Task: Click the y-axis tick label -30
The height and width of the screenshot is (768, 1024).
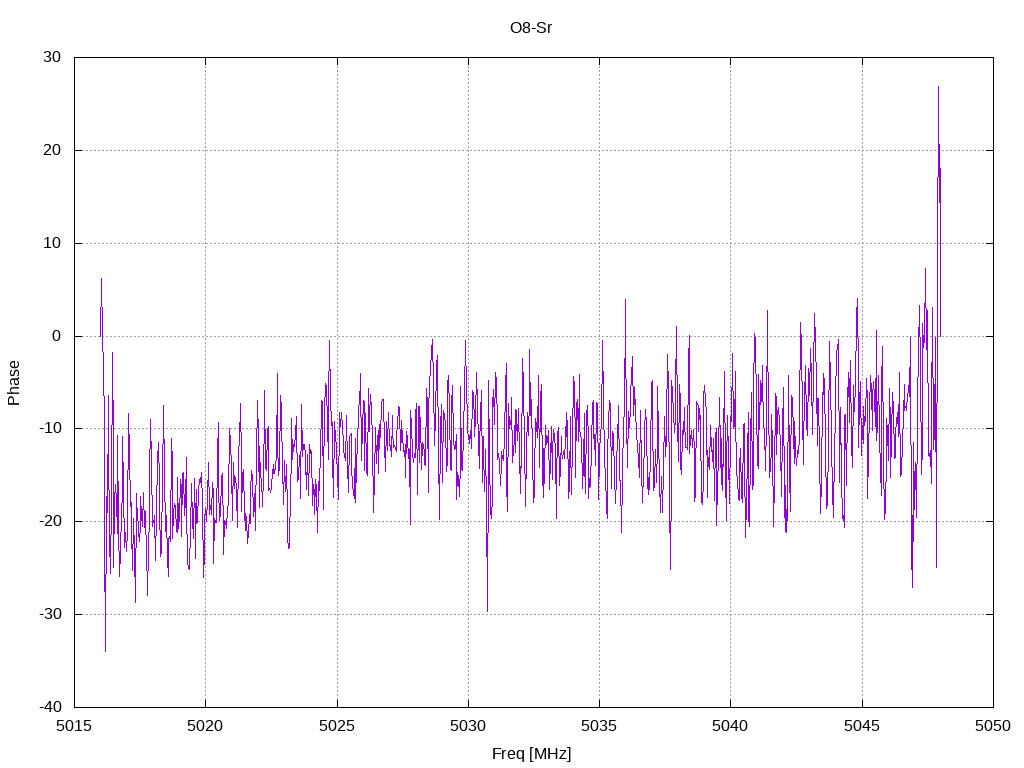Action: point(50,615)
